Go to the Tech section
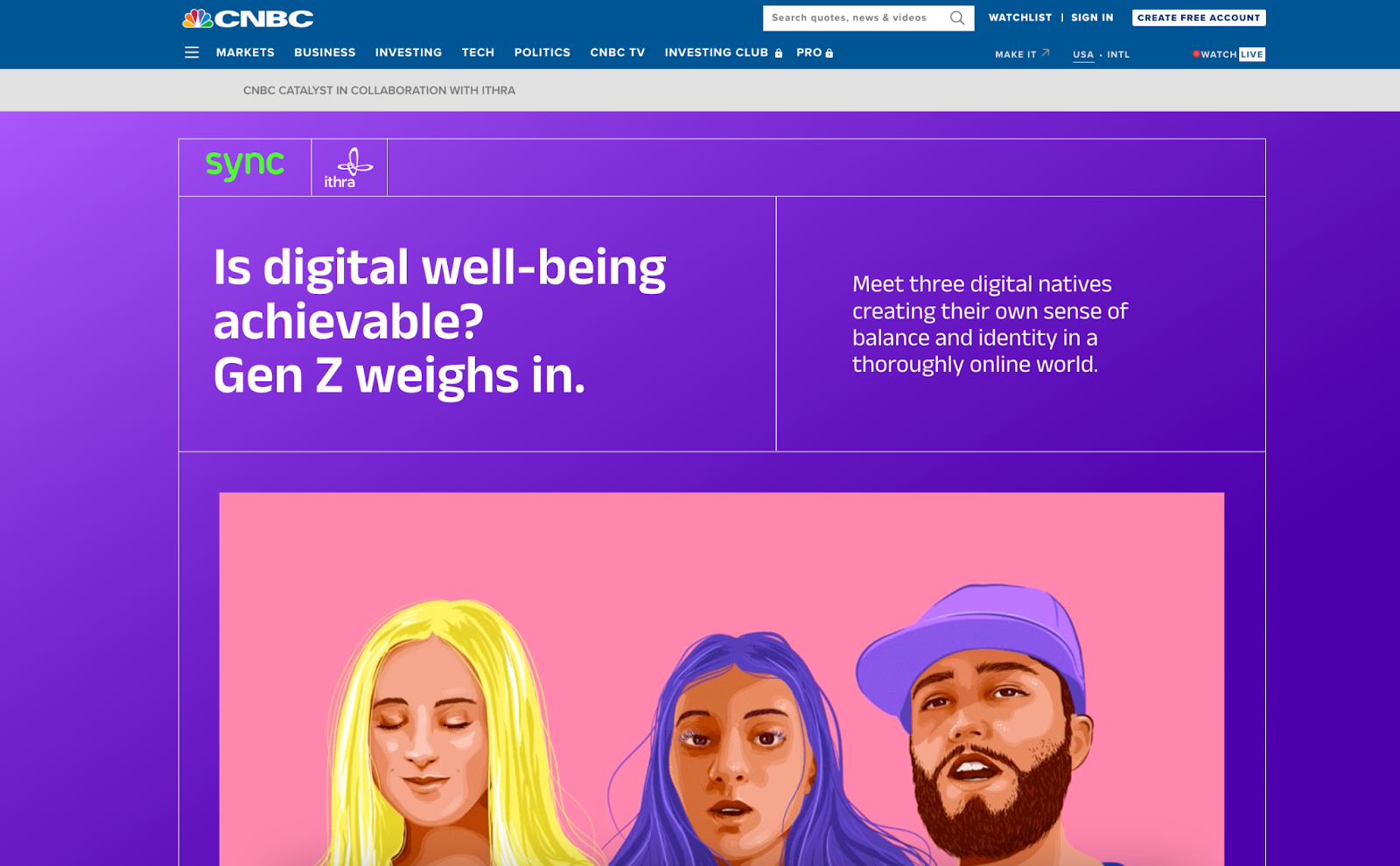This screenshot has height=866, width=1400. 478,52
